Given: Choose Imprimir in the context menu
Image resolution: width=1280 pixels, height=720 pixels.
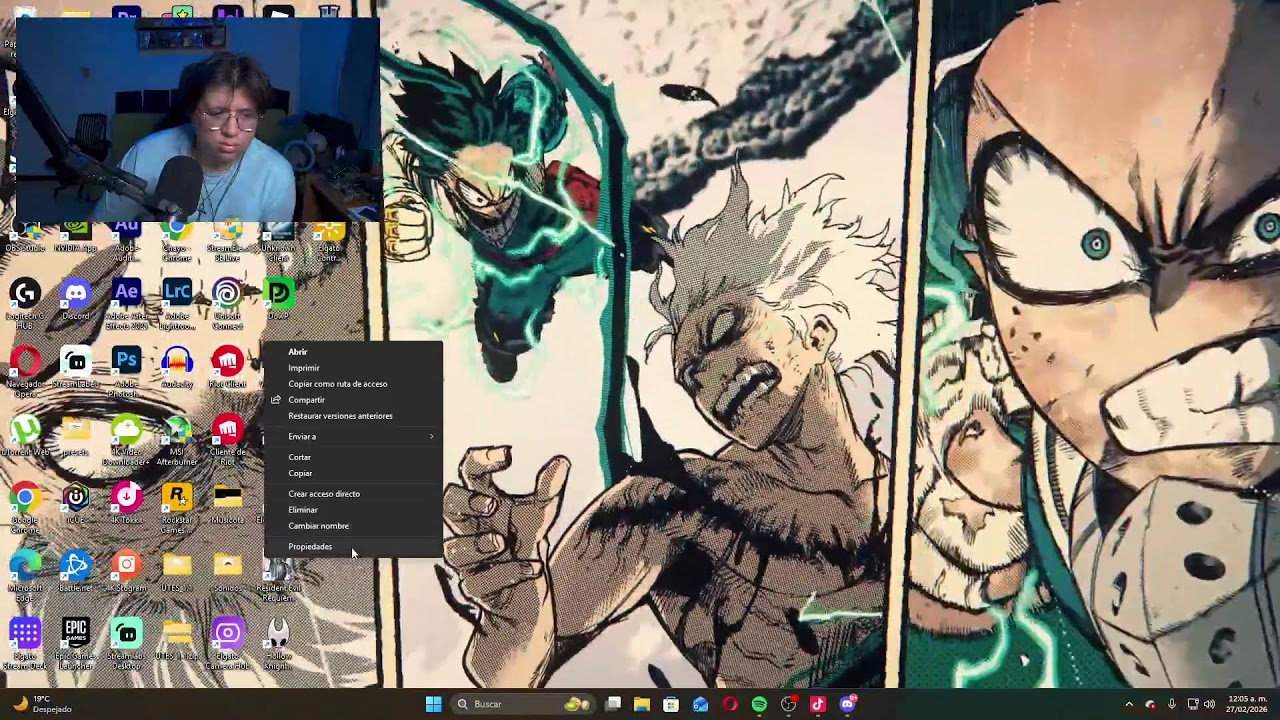Looking at the screenshot, I should click(x=353, y=368).
